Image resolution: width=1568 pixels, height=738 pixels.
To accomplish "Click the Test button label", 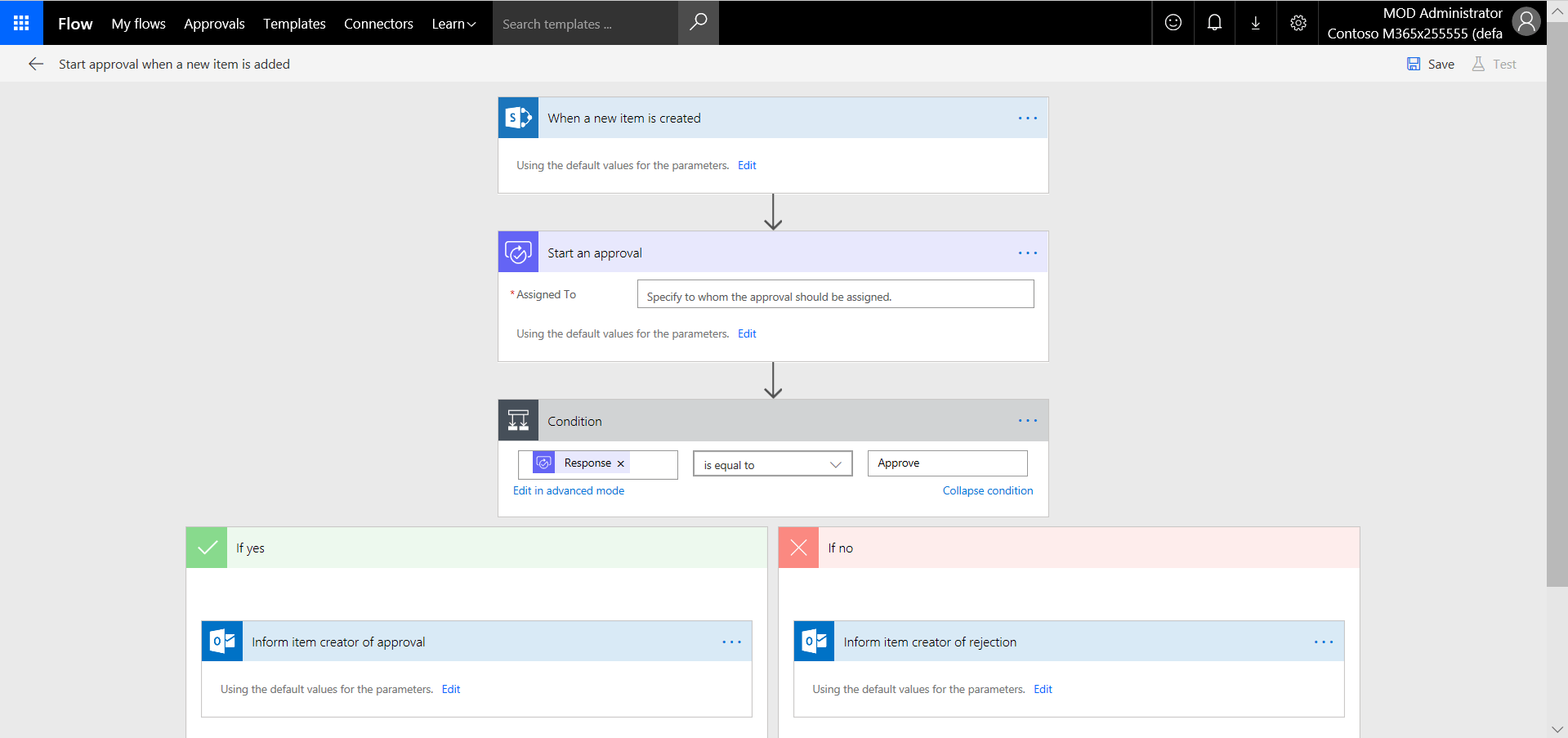I will pos(1504,64).
